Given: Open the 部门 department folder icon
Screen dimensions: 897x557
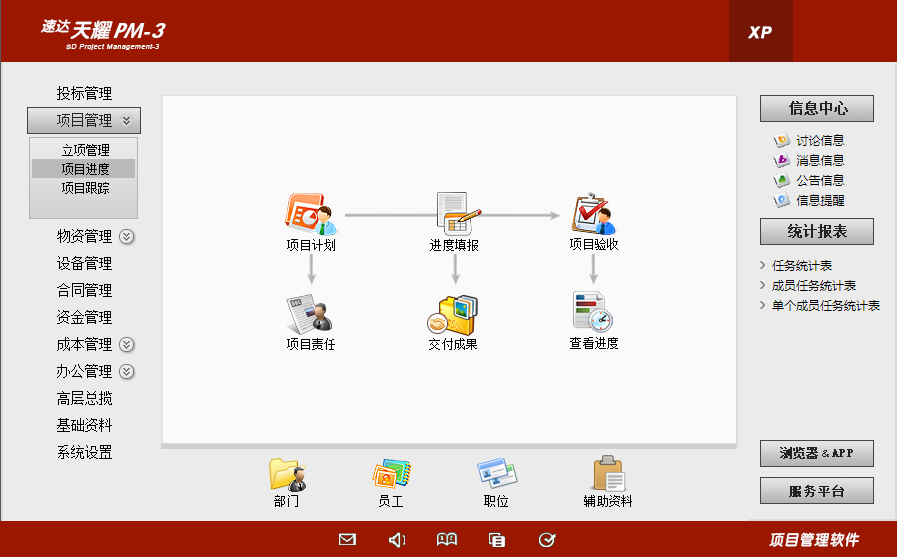Looking at the screenshot, I should point(286,474).
